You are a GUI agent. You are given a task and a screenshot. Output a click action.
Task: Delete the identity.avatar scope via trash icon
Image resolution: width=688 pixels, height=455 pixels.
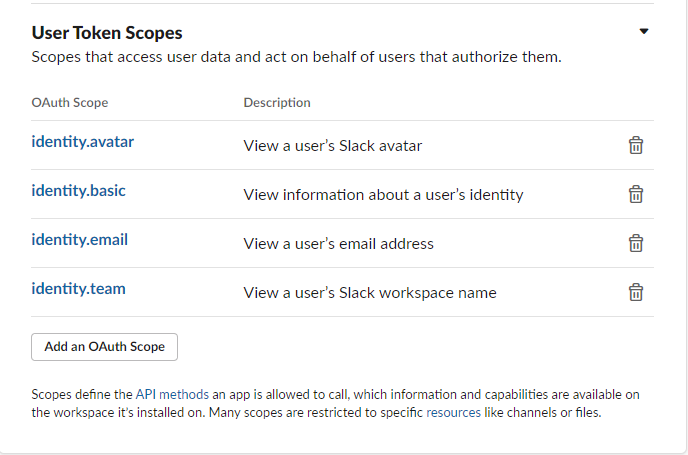(636, 145)
